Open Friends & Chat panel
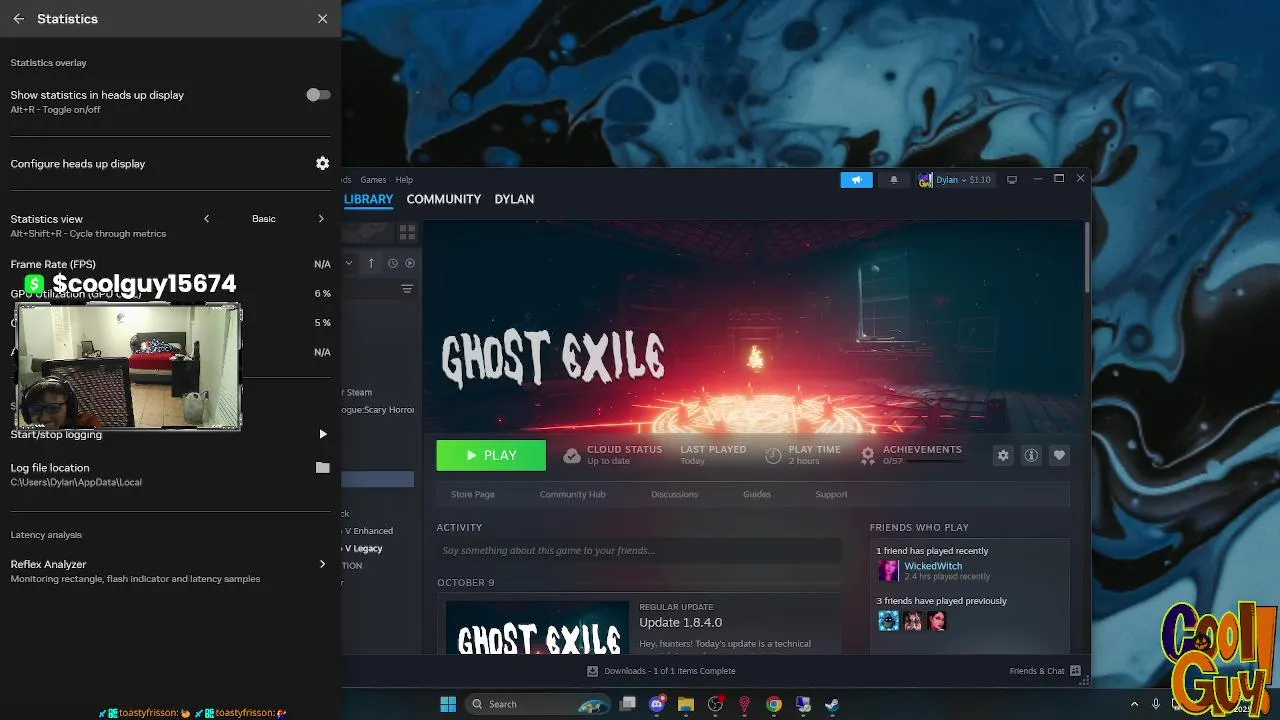 (1045, 671)
